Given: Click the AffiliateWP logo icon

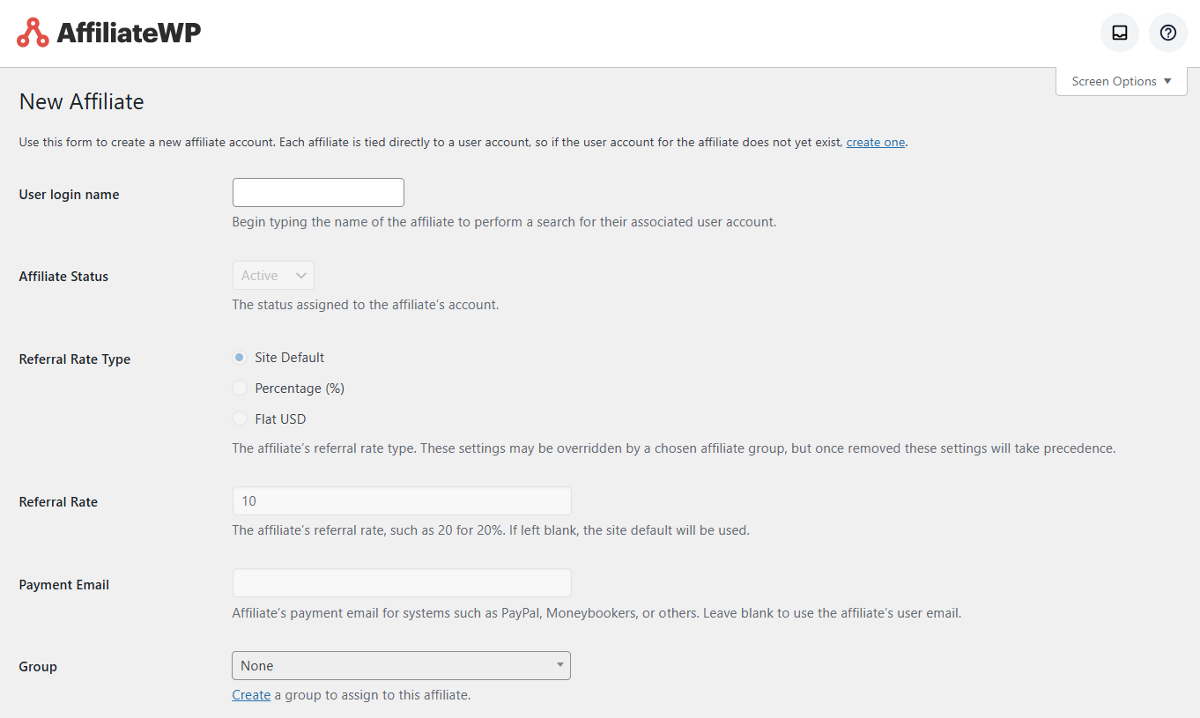Looking at the screenshot, I should coord(33,33).
